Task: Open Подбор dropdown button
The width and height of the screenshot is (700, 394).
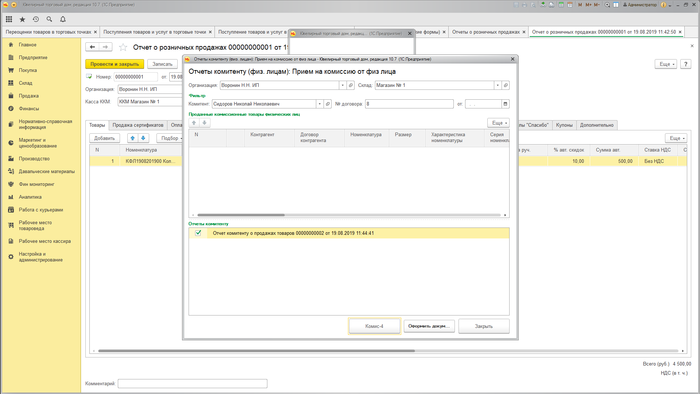Action: point(171,138)
